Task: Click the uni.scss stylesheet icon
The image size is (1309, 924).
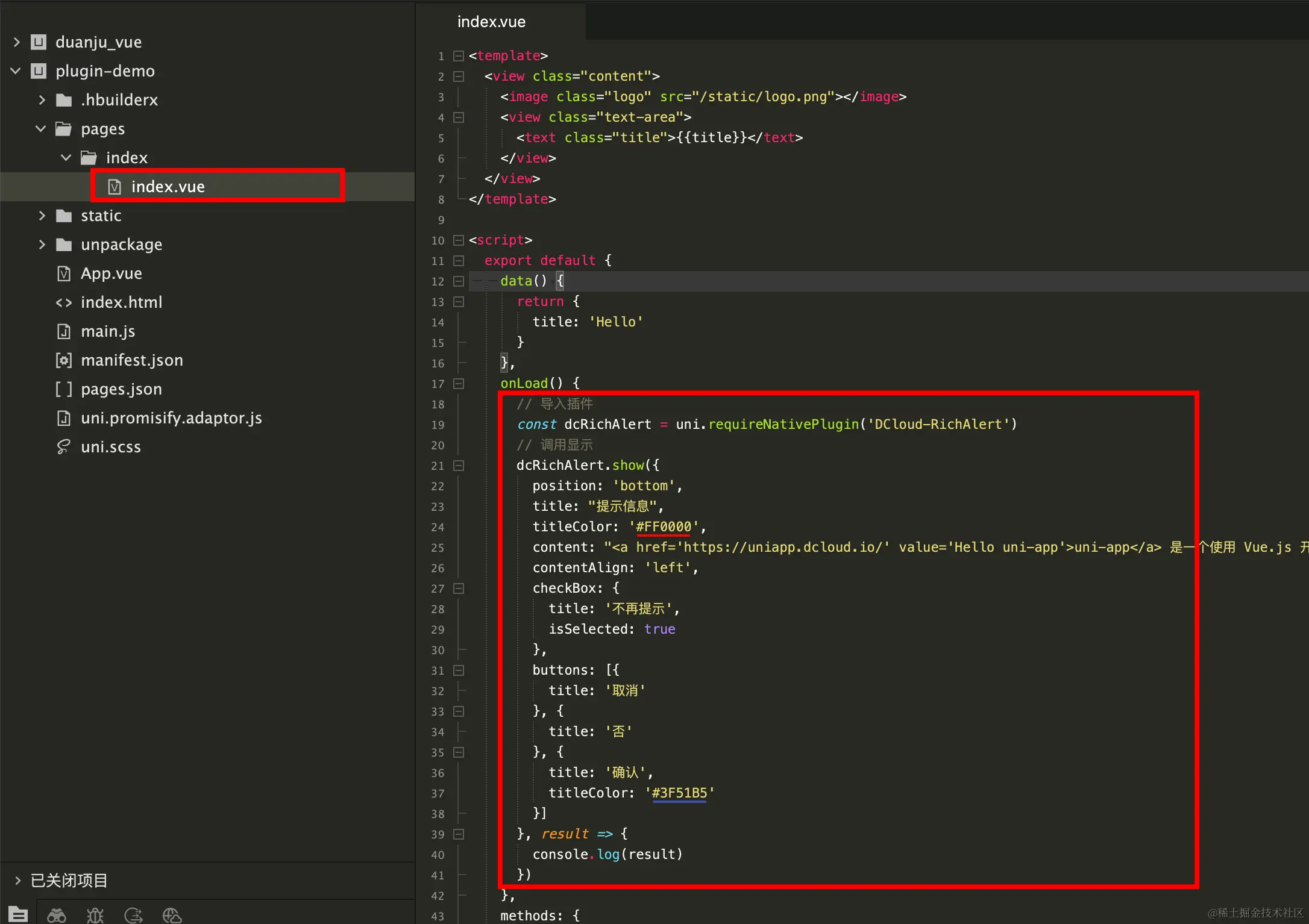Action: (x=64, y=447)
